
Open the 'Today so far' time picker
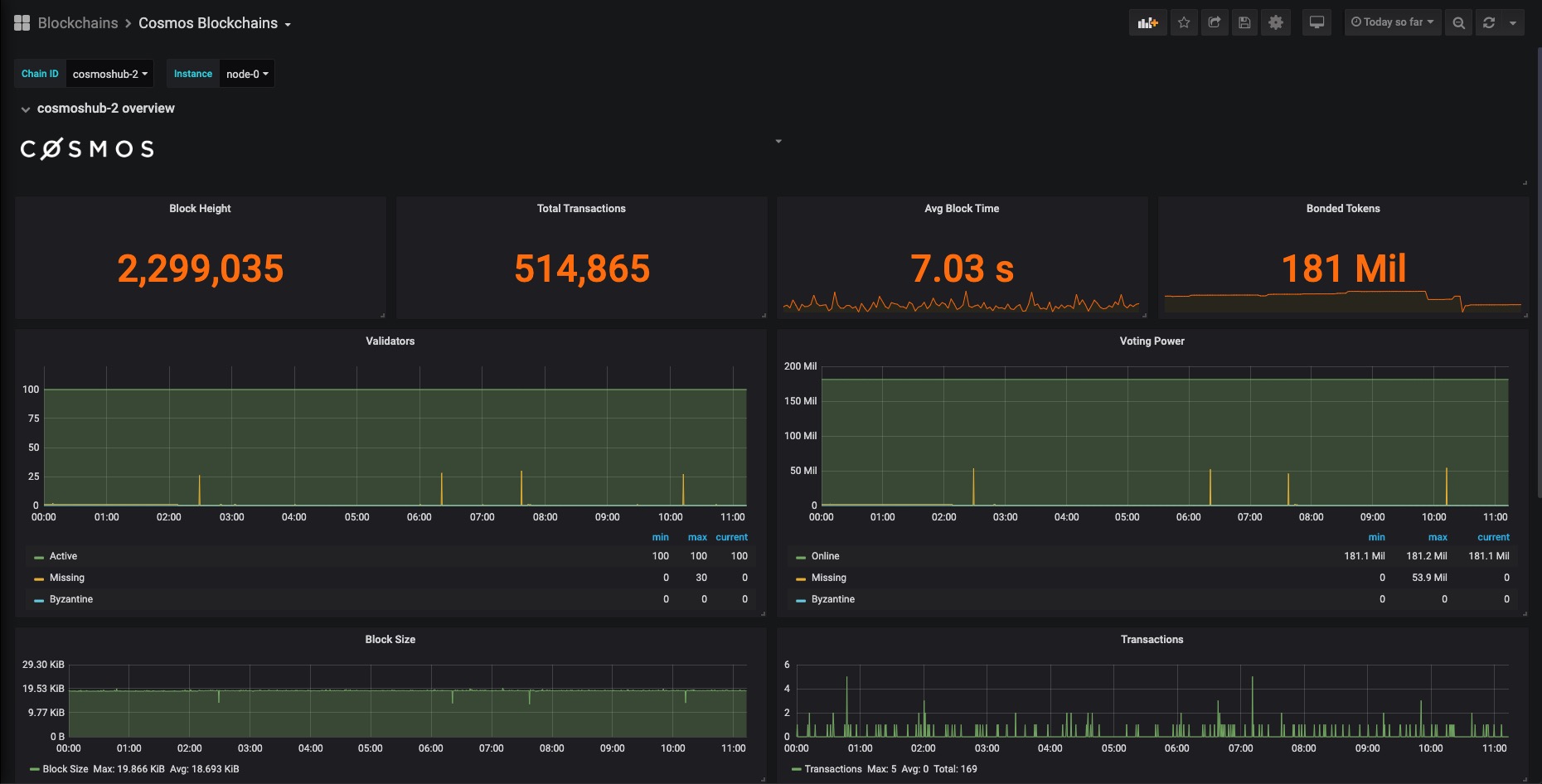pyautogui.click(x=1393, y=22)
